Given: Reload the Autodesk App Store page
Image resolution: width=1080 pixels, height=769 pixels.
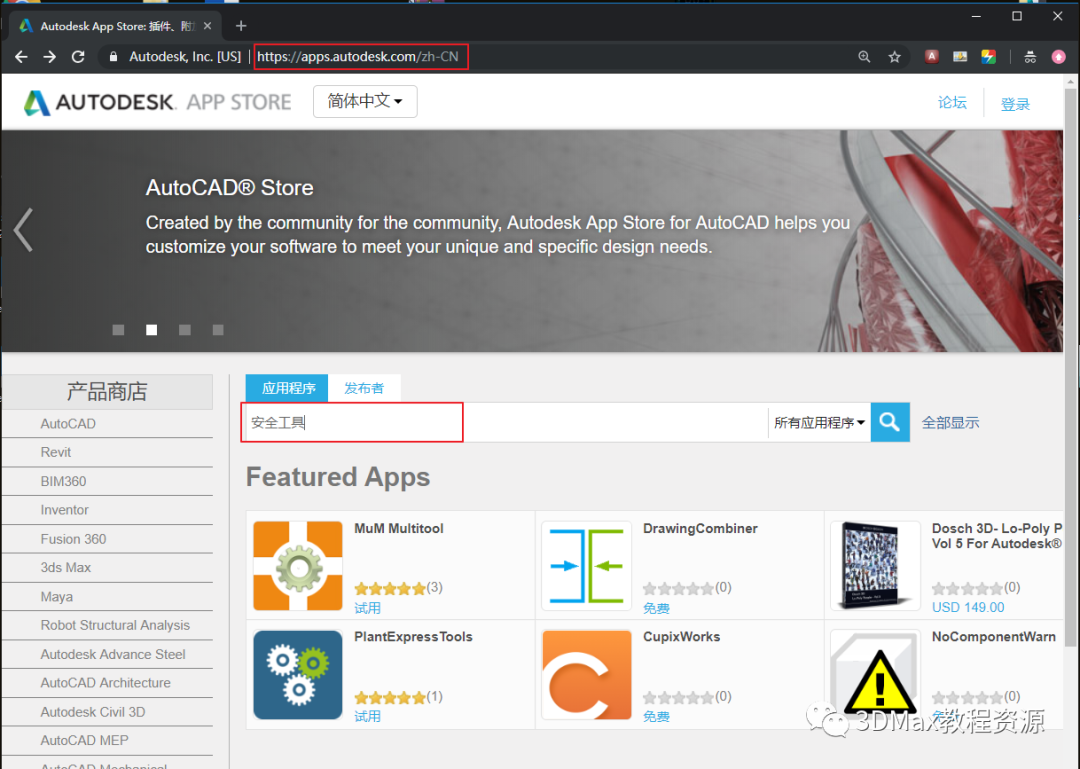Looking at the screenshot, I should [78, 57].
